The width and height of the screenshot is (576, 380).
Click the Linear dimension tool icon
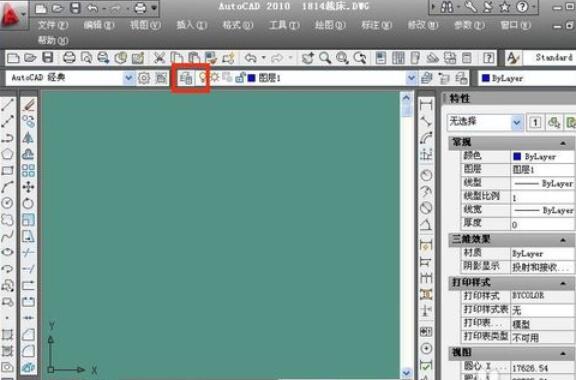click(426, 105)
